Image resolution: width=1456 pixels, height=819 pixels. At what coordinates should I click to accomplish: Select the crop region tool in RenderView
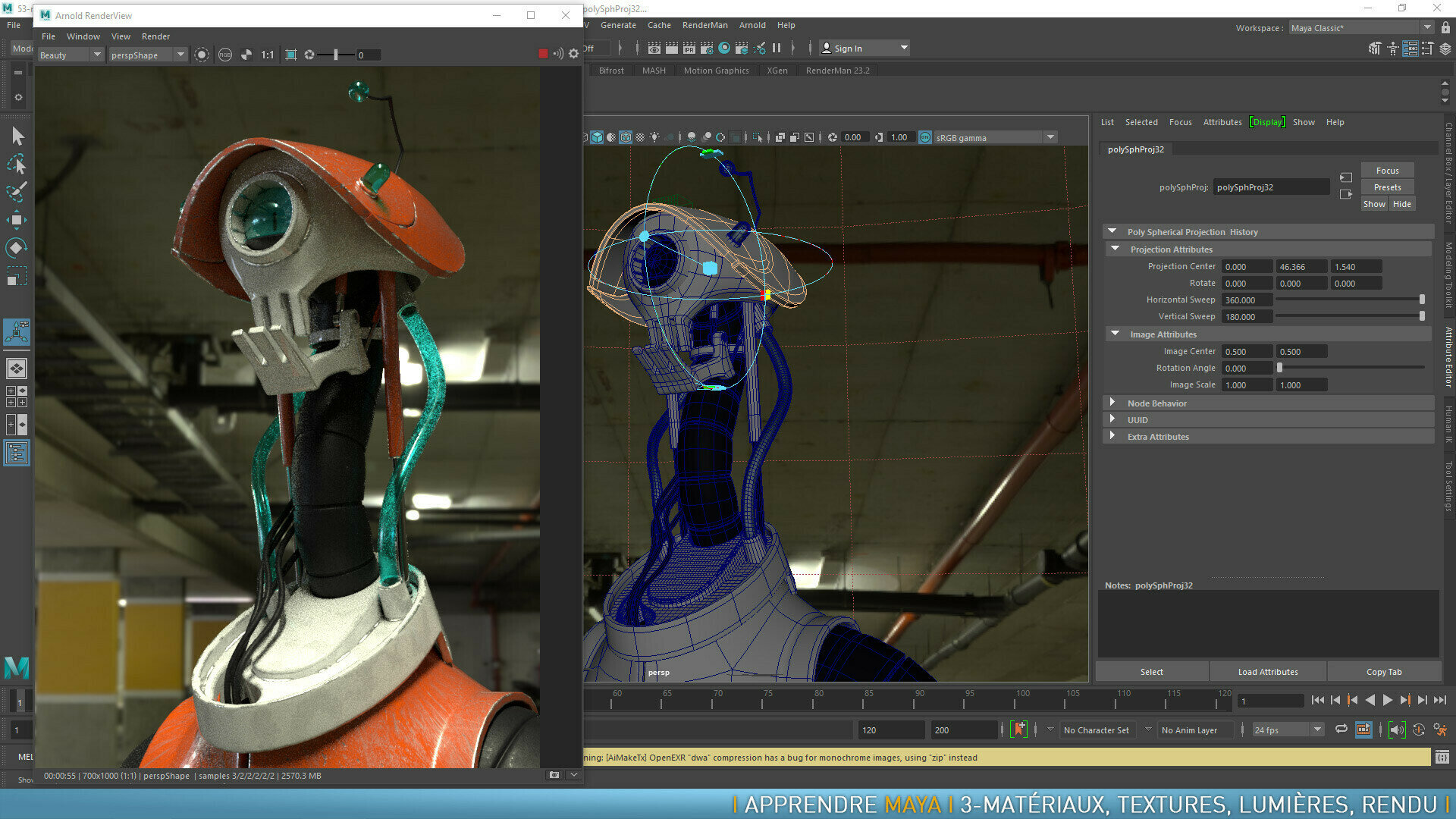[x=291, y=55]
